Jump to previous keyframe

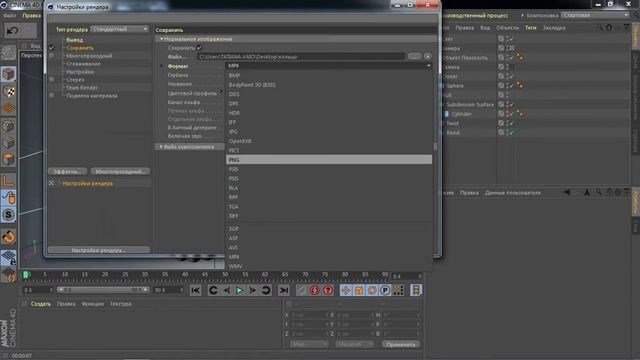point(213,290)
